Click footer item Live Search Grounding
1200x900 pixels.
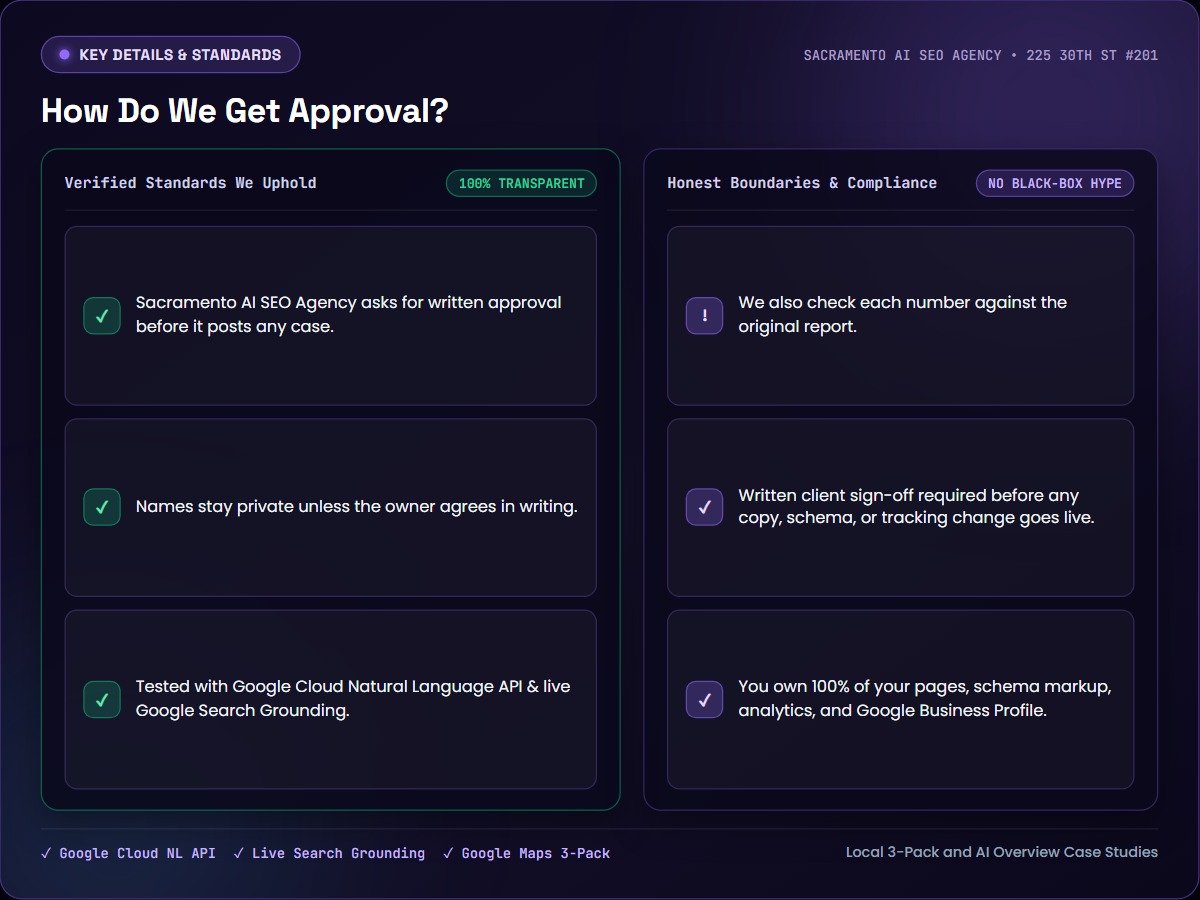point(329,853)
